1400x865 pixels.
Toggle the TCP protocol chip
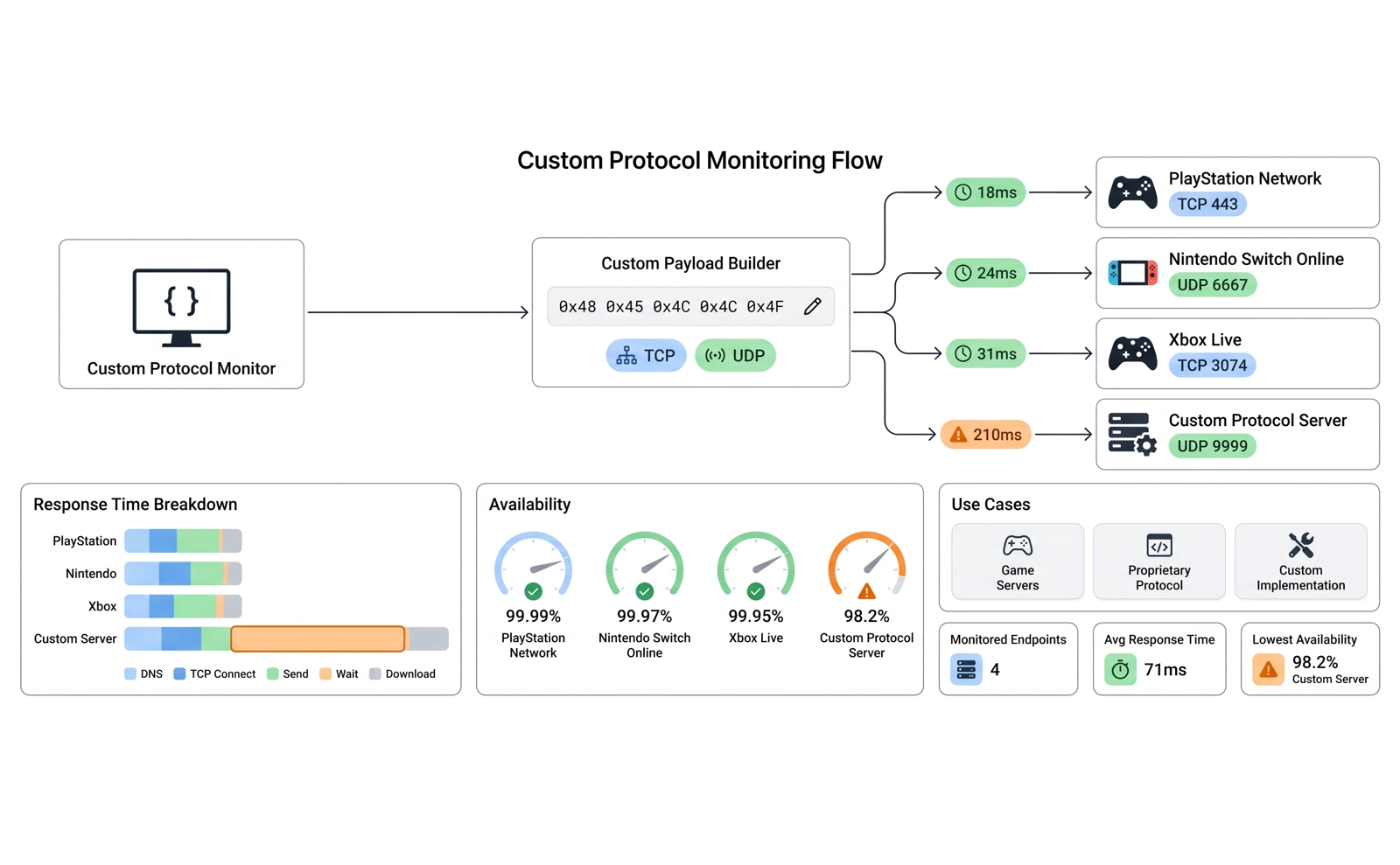pos(646,356)
